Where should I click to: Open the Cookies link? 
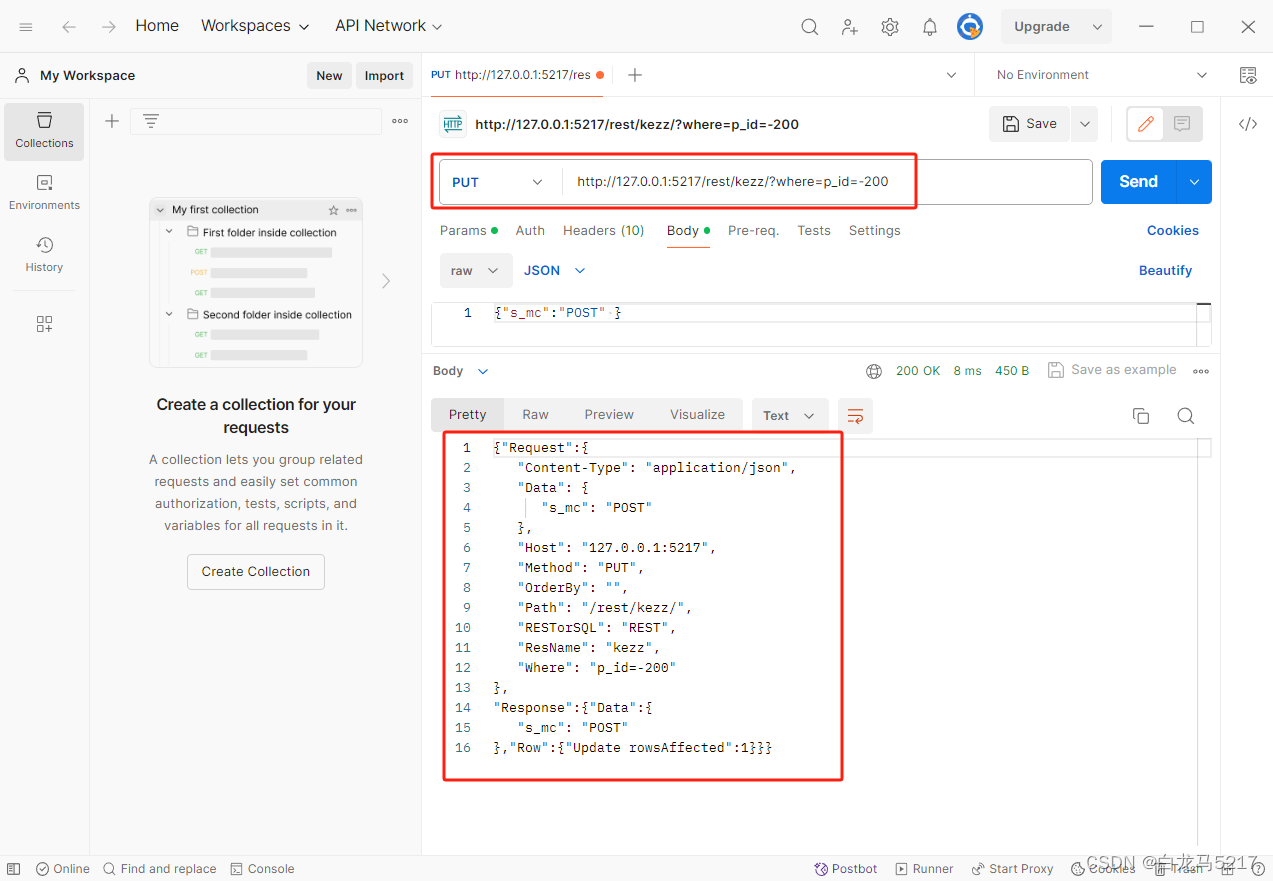point(1173,231)
